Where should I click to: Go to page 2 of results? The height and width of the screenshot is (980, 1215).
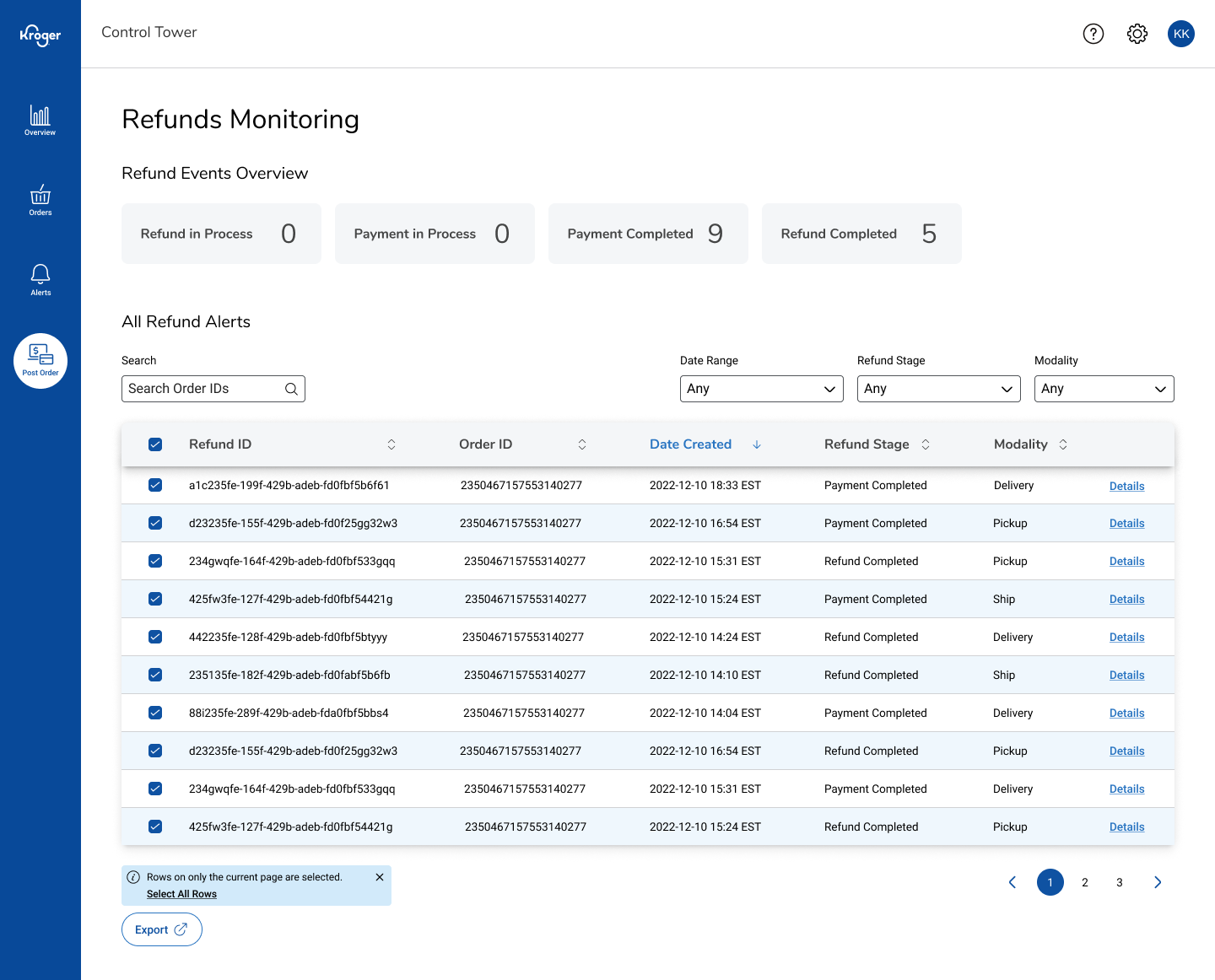[1084, 882]
